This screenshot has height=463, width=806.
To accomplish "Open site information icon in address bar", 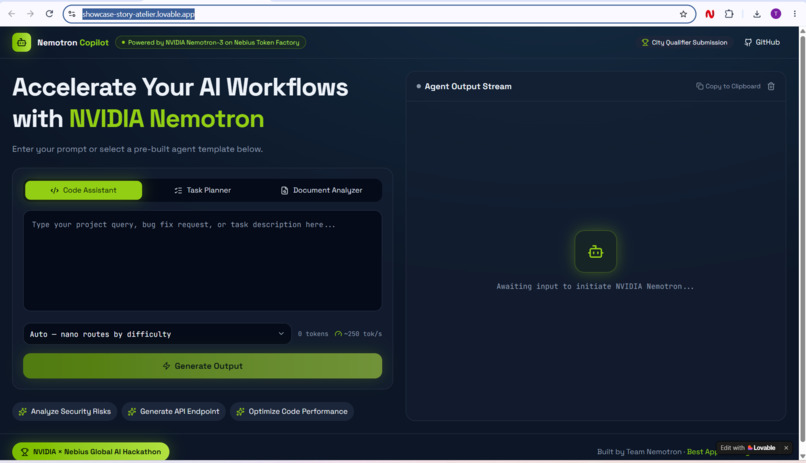I will [x=72, y=14].
